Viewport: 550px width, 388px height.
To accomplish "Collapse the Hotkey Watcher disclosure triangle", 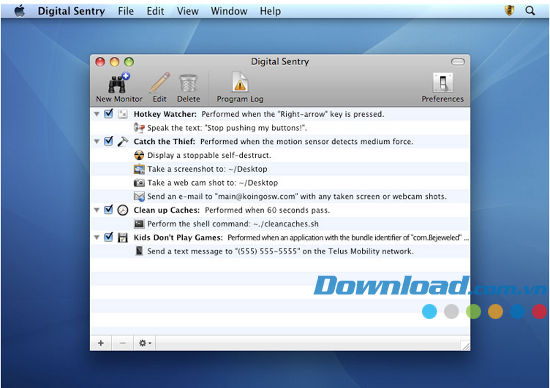I will [x=97, y=114].
